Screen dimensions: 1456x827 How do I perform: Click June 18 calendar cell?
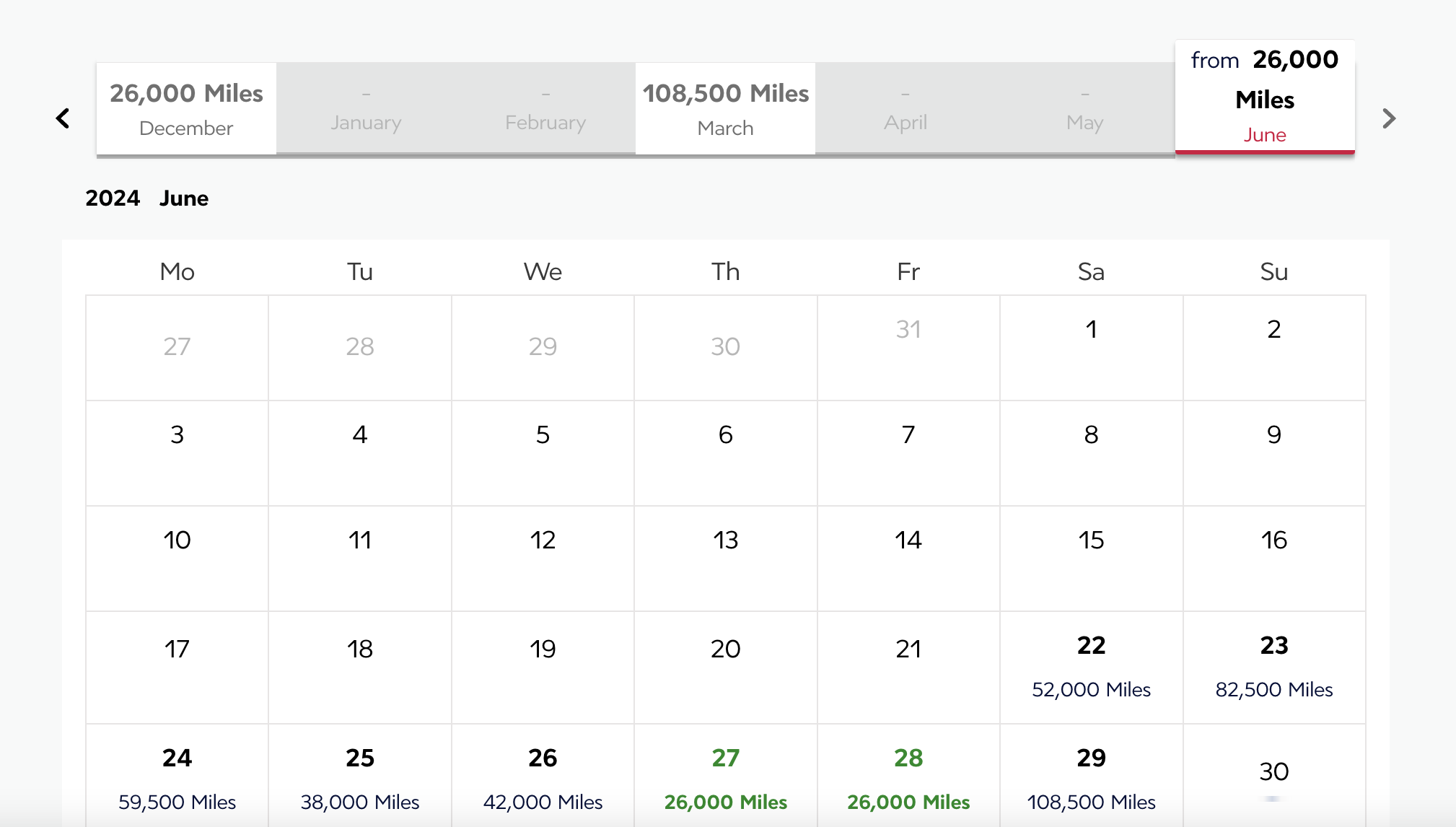point(360,668)
